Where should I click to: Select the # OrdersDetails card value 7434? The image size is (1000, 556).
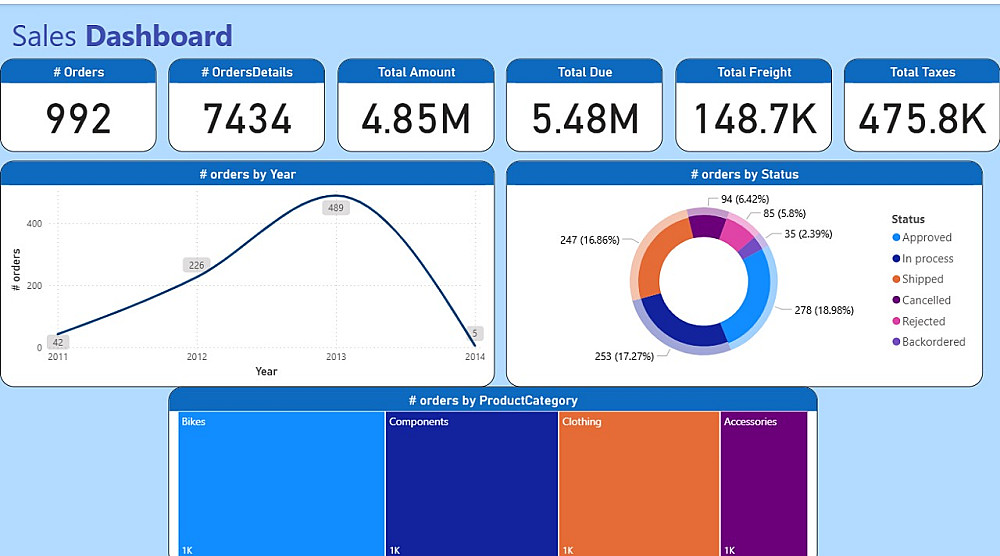(247, 119)
